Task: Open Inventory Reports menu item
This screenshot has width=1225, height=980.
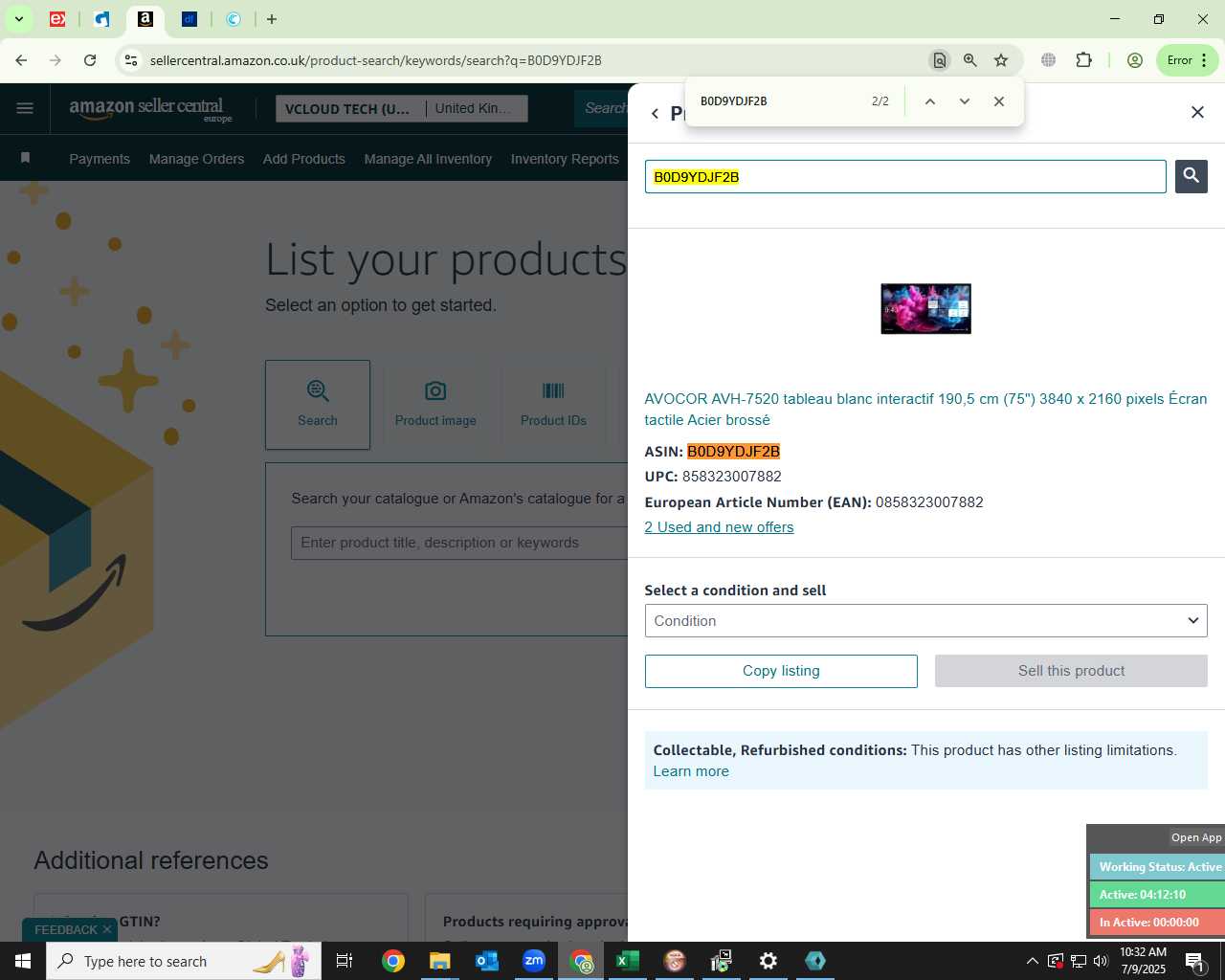Action: pyautogui.click(x=565, y=159)
